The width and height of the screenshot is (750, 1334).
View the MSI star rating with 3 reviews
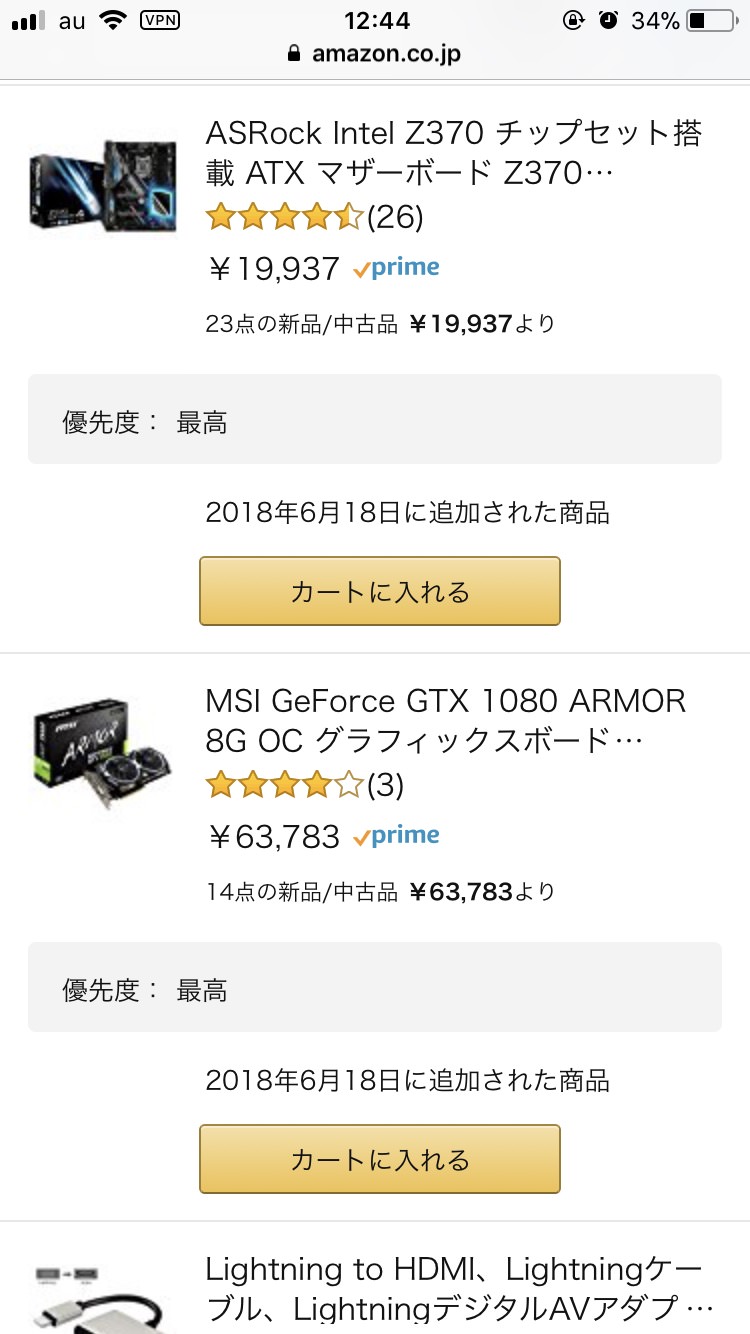point(304,785)
